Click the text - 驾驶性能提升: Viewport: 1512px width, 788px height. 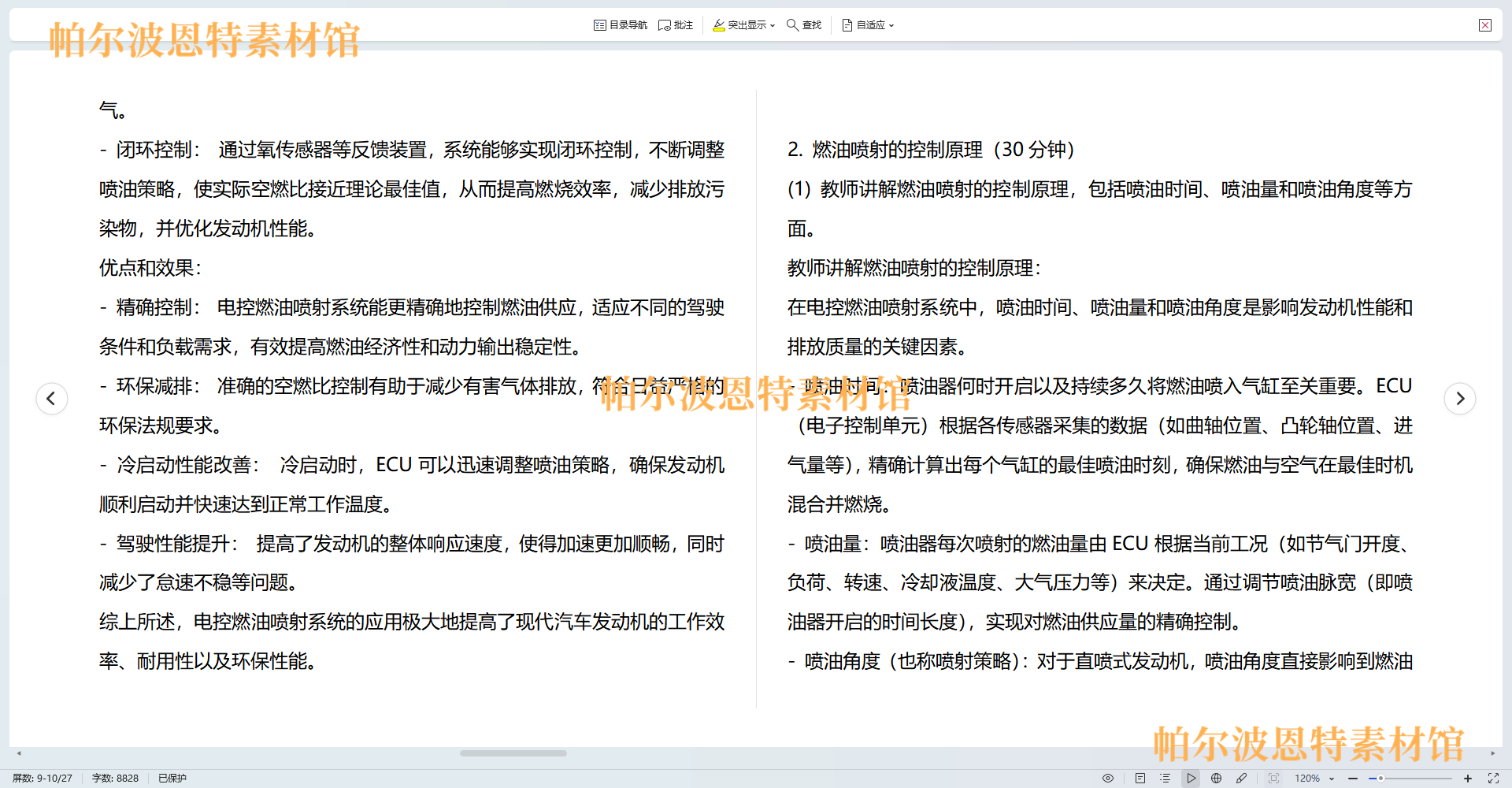coord(169,544)
